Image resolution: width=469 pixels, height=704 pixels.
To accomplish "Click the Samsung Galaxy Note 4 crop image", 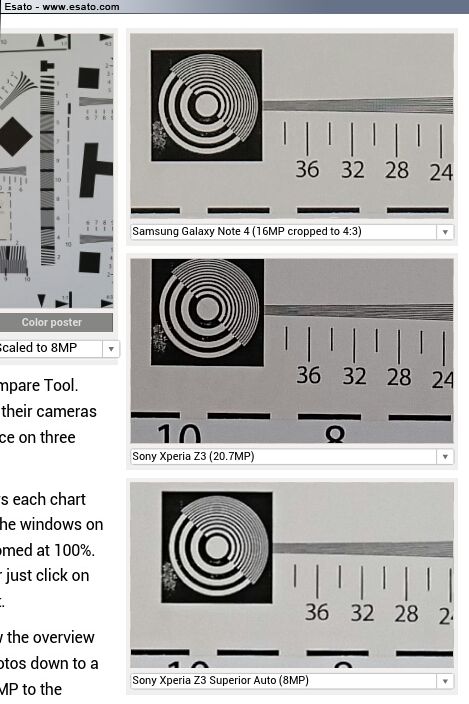I will (x=292, y=126).
